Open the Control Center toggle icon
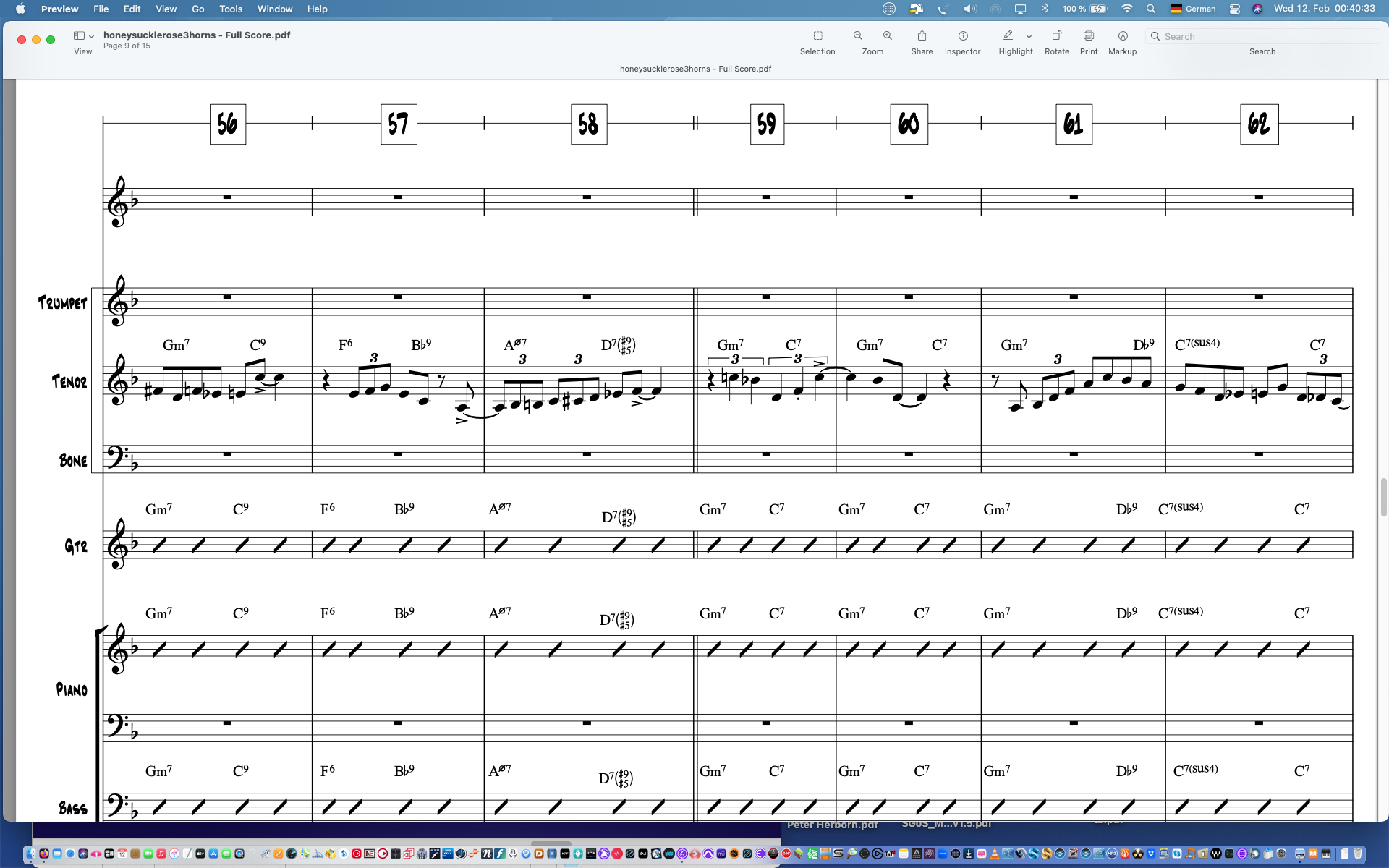 pos(1235,9)
